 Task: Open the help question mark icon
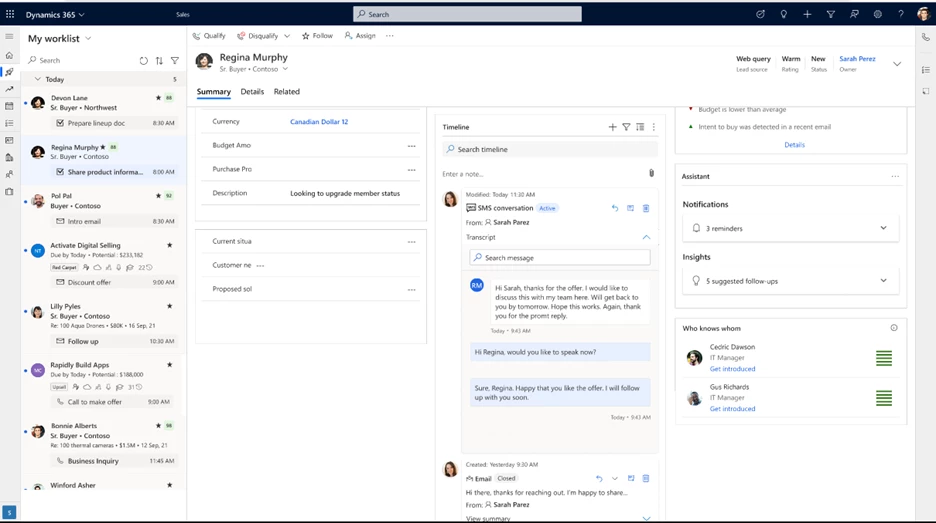point(901,14)
